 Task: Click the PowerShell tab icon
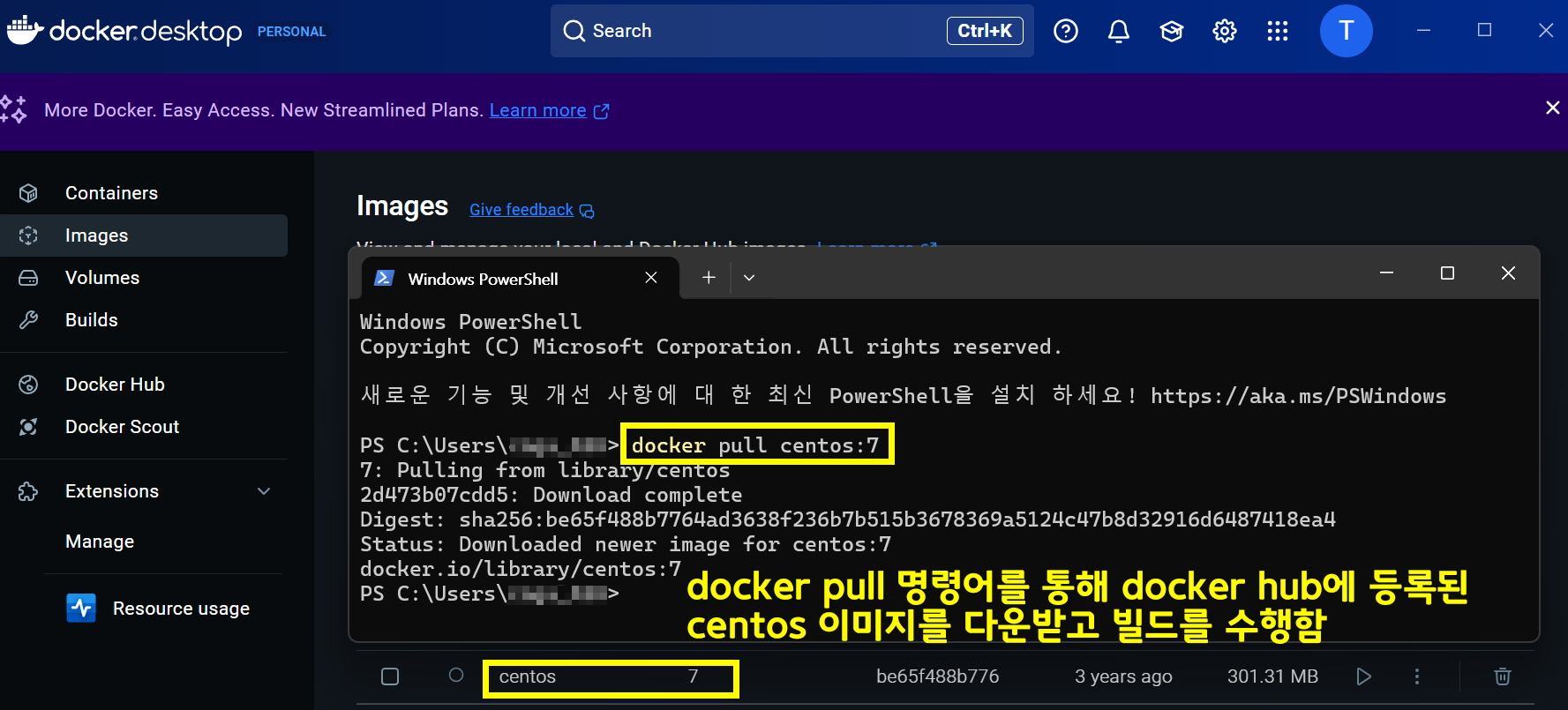384,278
